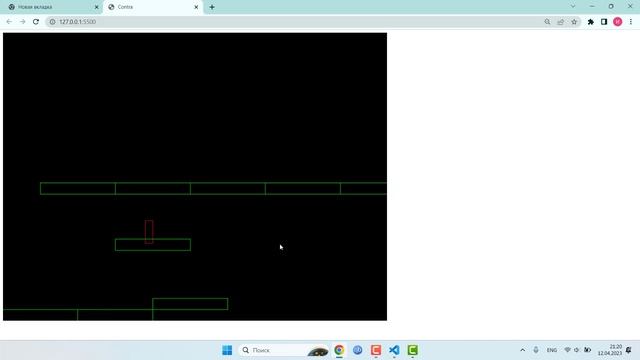
Task: Select the Contra tab
Action: click(153, 7)
